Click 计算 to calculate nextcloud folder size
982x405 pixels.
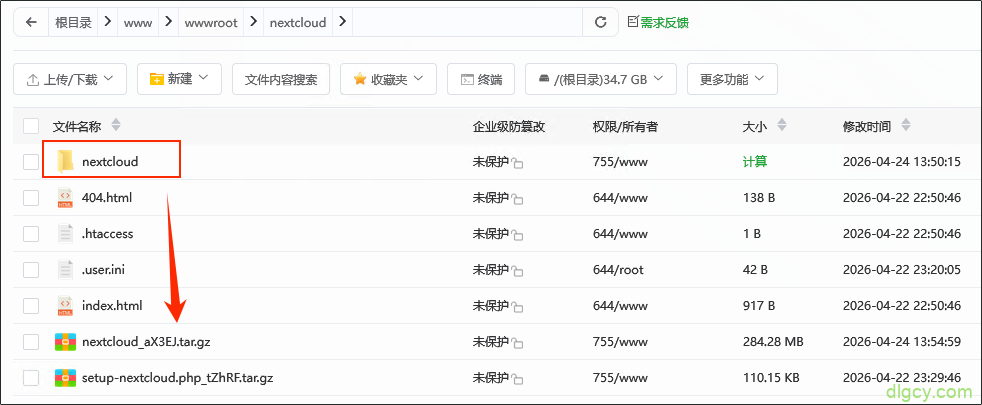pos(755,161)
